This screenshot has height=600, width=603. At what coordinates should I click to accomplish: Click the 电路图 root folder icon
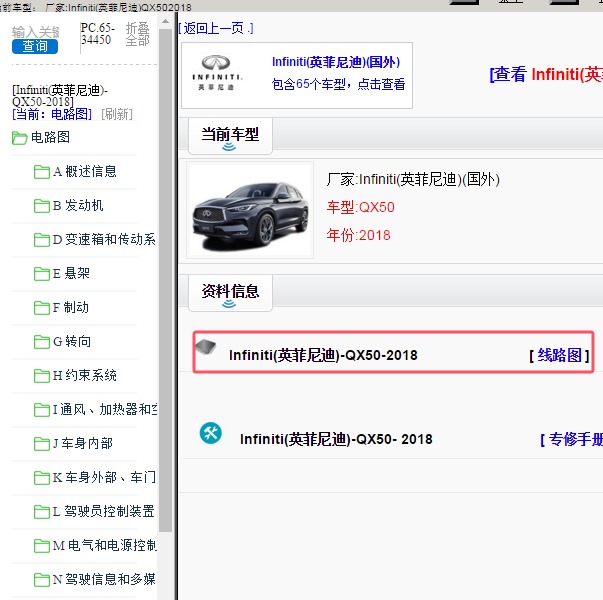(x=19, y=138)
